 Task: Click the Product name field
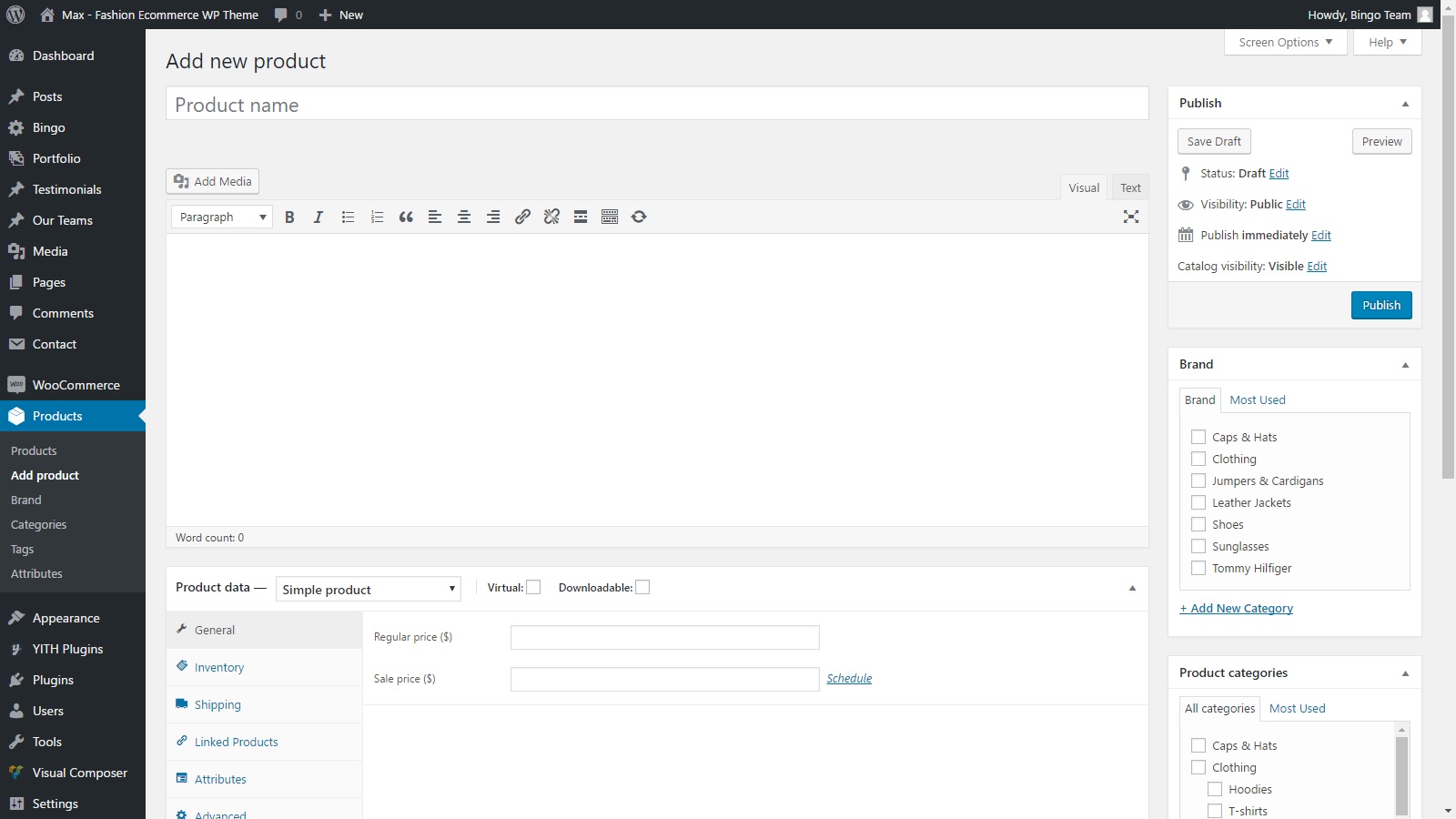click(657, 104)
